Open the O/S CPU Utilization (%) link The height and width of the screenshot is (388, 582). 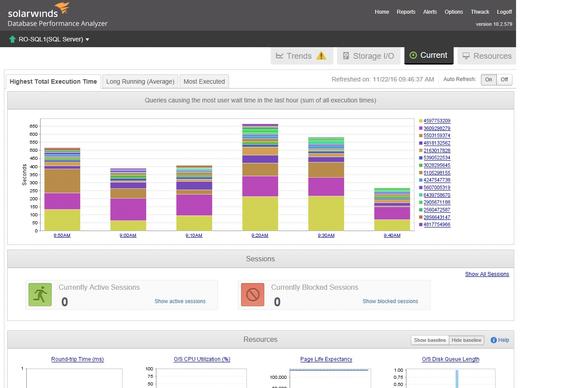click(202, 359)
